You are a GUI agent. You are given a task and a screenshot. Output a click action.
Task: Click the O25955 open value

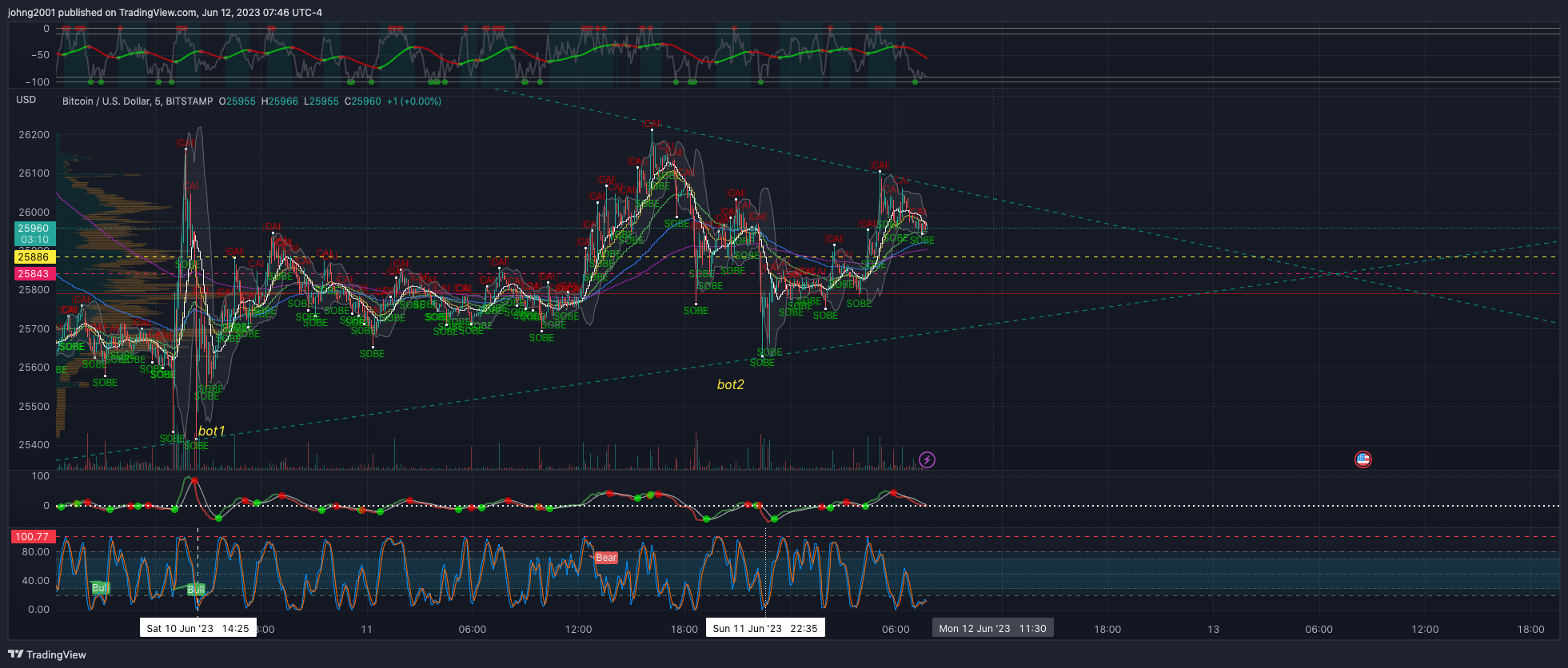click(237, 101)
